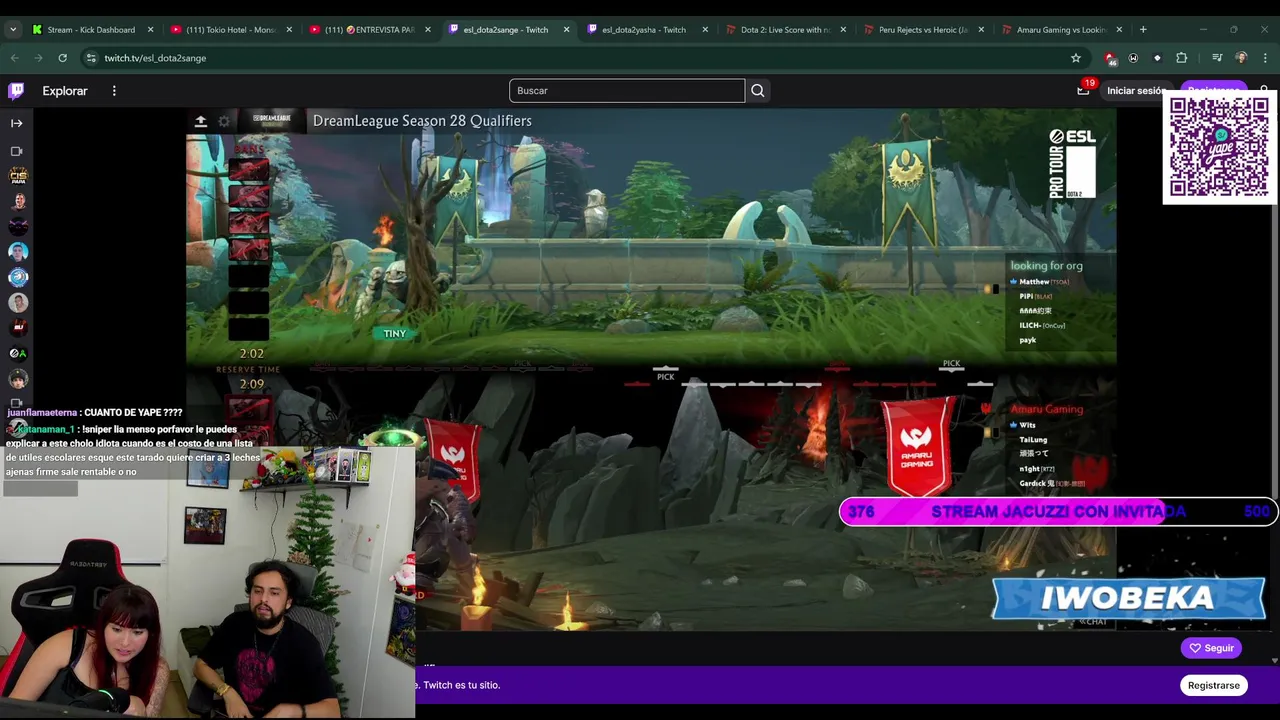The image size is (1280, 720).
Task: Click the DreamLeague Season 28 Qualifiers title
Action: click(x=422, y=121)
